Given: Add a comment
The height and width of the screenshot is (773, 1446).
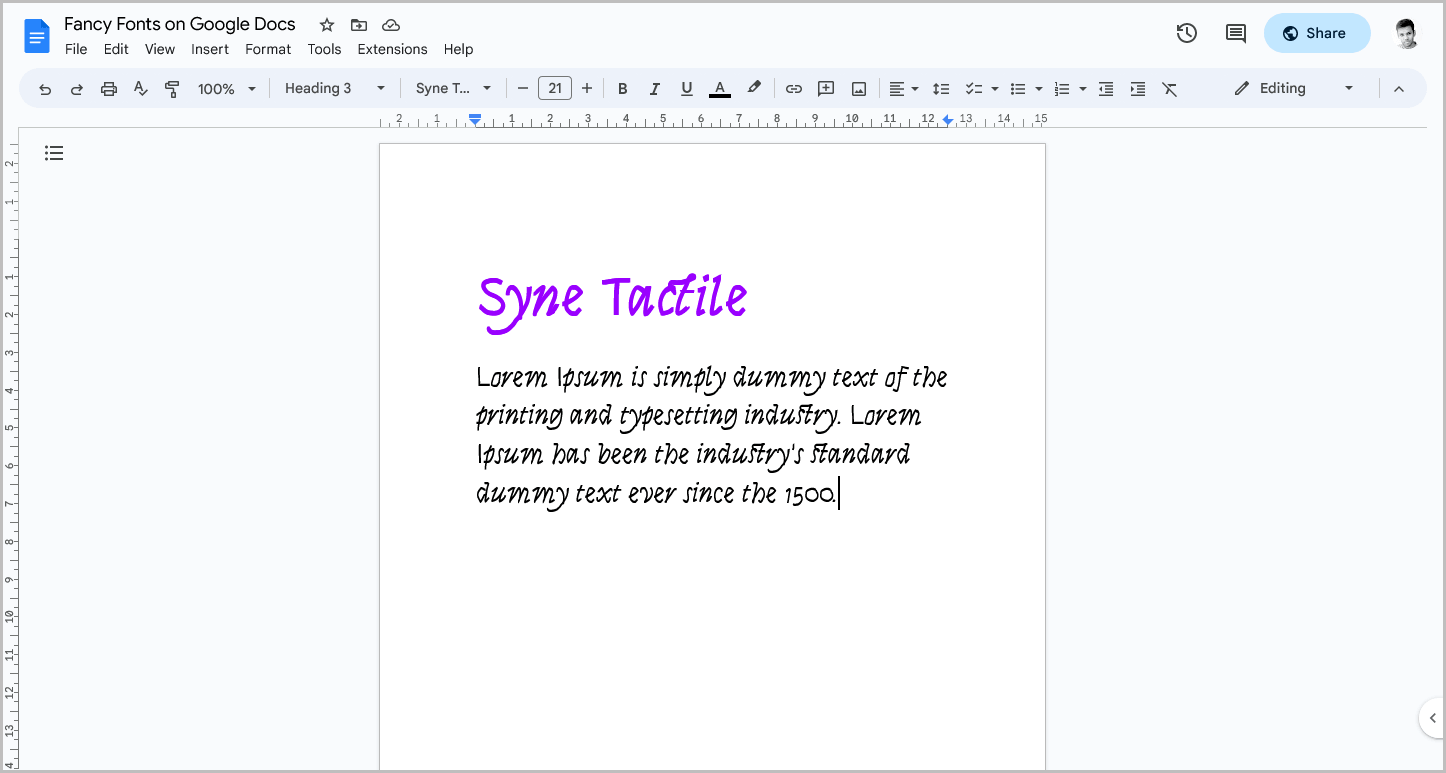Looking at the screenshot, I should coord(826,88).
